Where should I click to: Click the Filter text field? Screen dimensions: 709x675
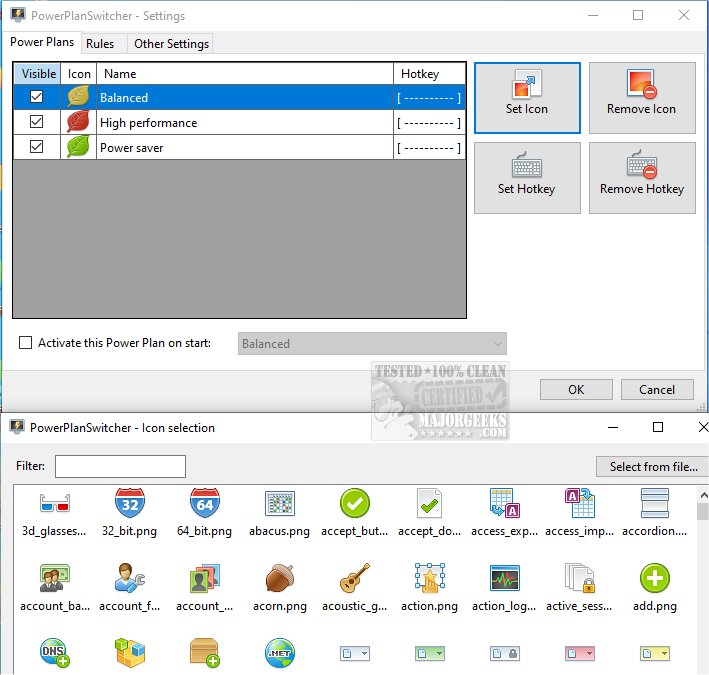tap(120, 466)
